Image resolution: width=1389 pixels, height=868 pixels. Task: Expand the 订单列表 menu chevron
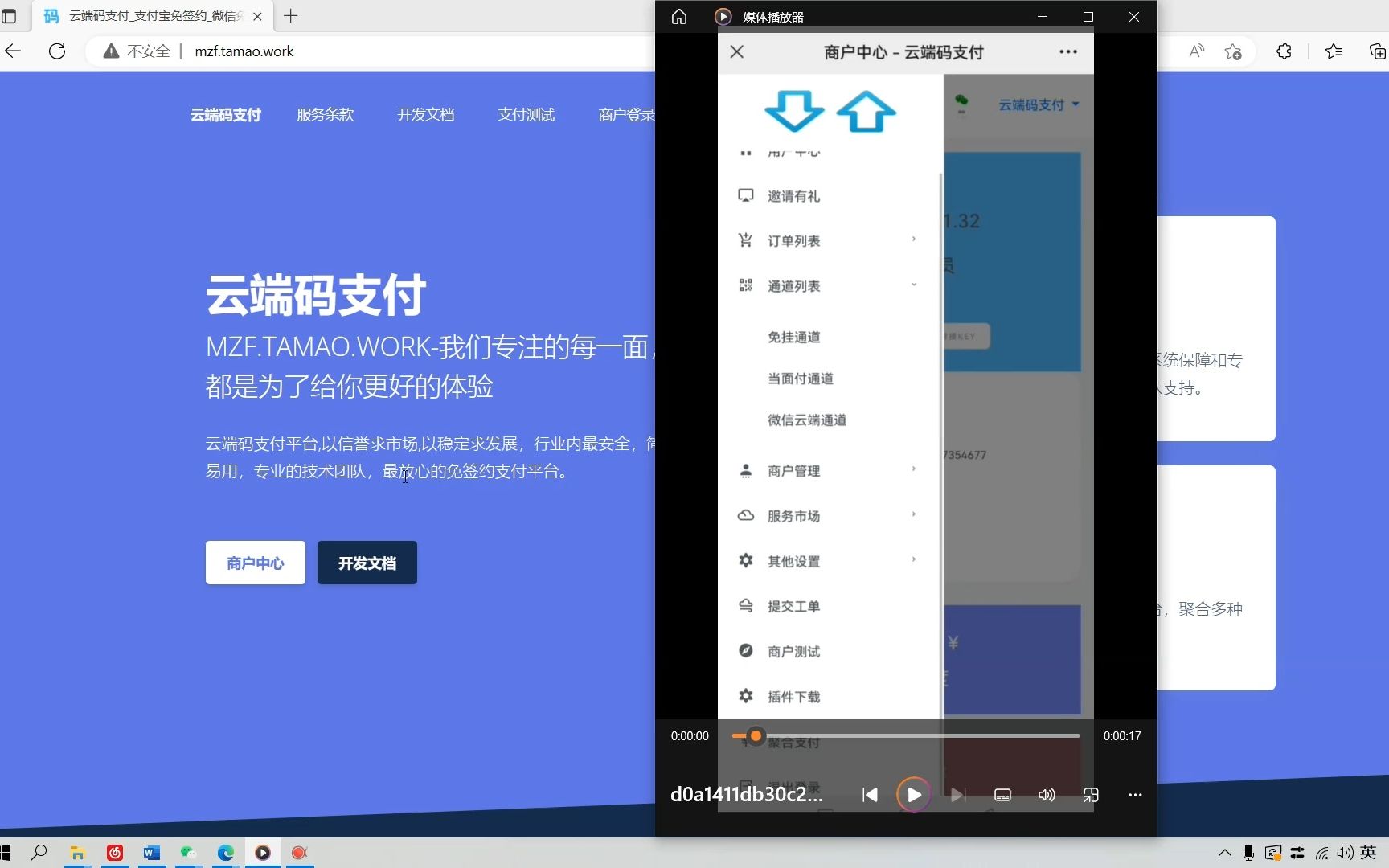point(914,239)
